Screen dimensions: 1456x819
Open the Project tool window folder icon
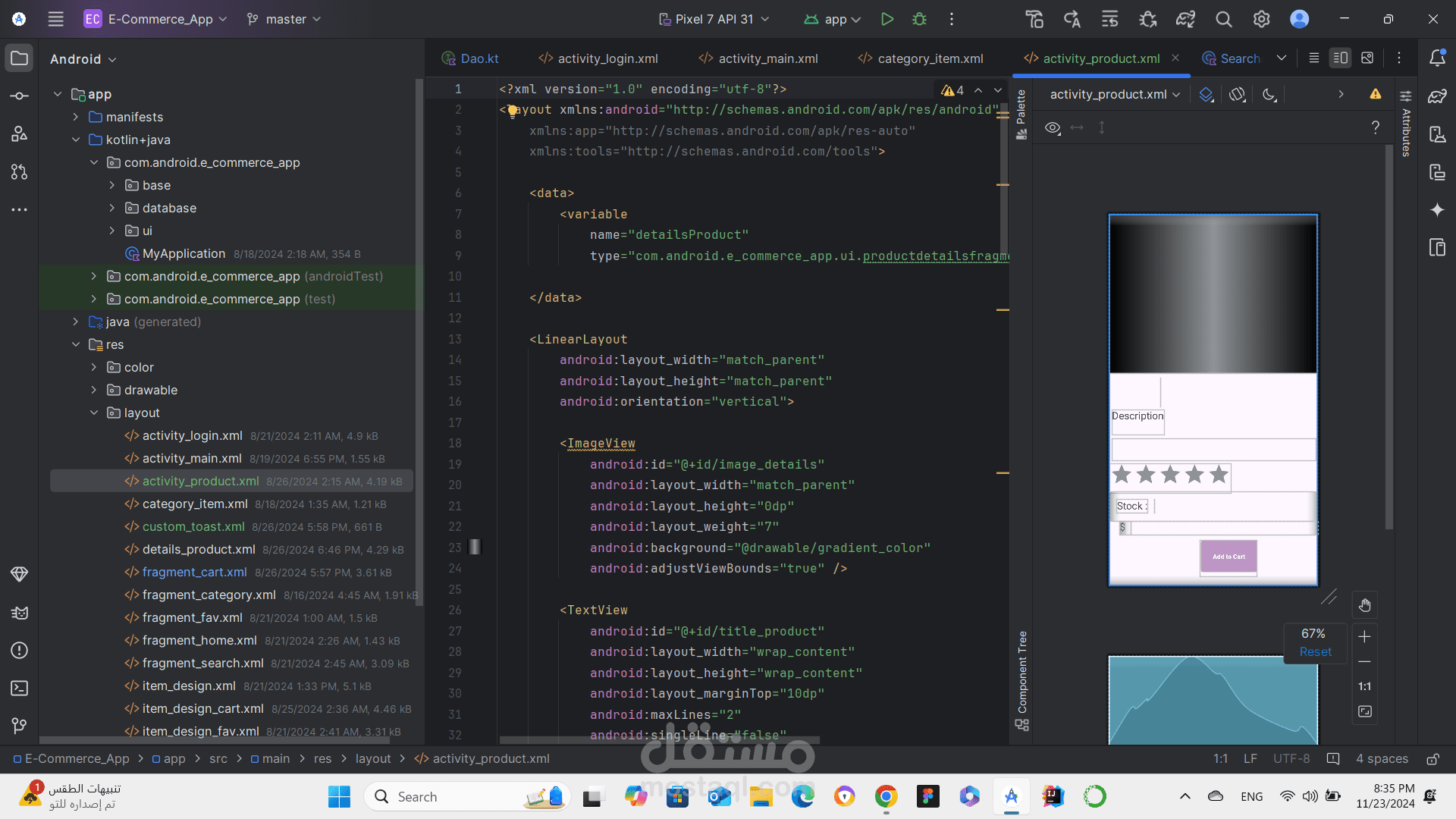pos(20,58)
